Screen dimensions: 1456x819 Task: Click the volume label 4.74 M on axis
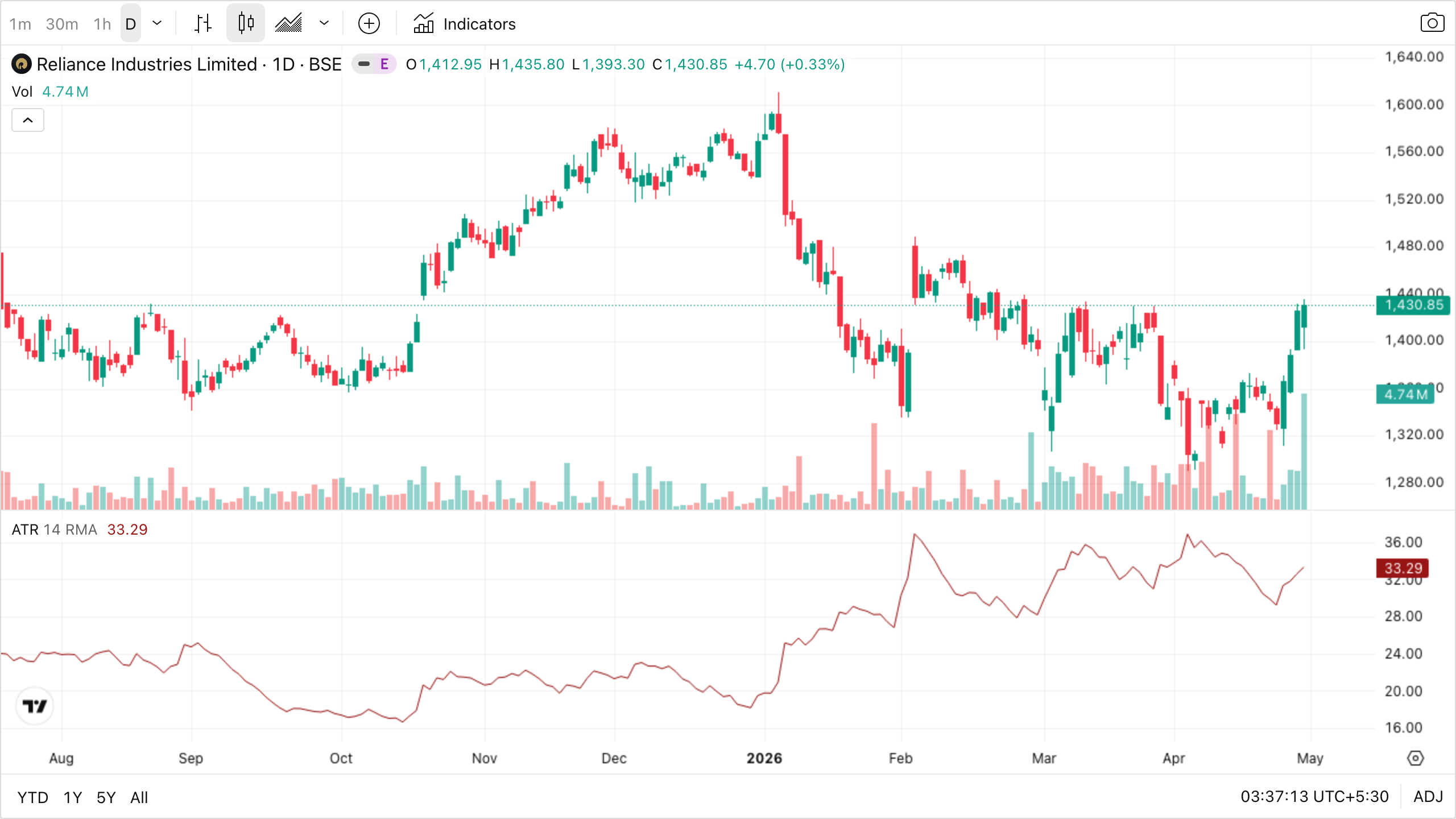1405,394
